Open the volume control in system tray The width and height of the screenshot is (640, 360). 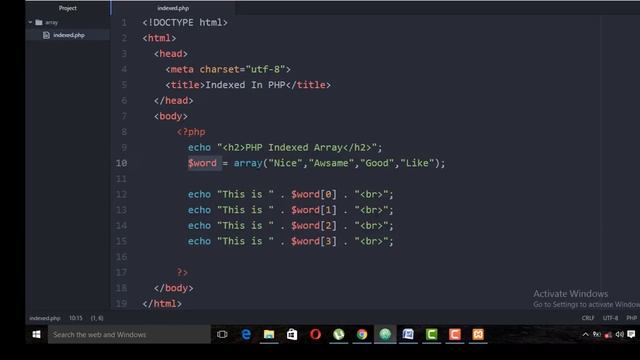pyautogui.click(x=620, y=335)
